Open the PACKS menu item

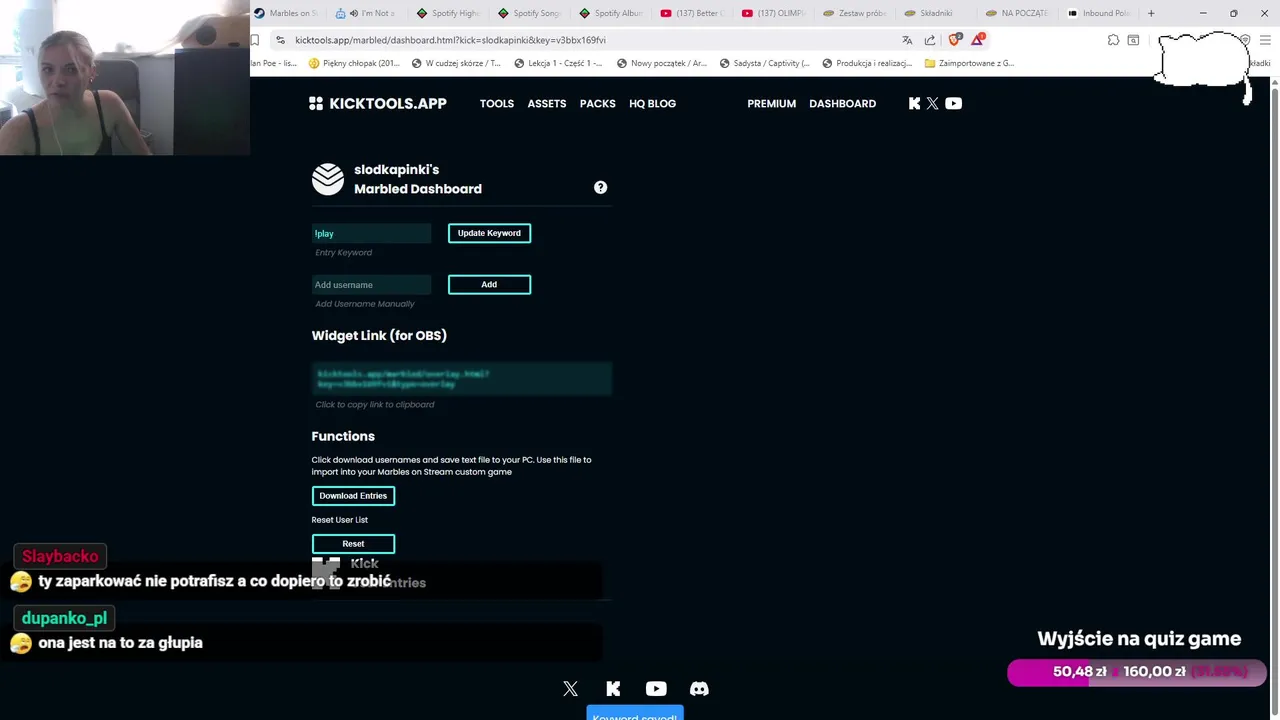pyautogui.click(x=598, y=103)
